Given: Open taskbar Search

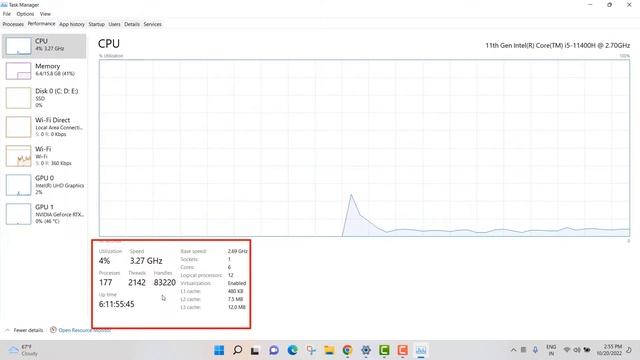Looking at the screenshot, I should (x=237, y=350).
